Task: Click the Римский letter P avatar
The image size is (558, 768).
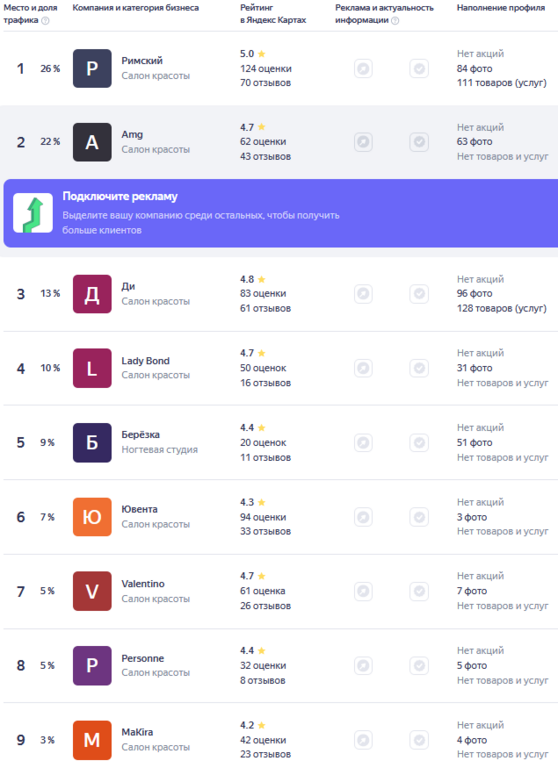Action: click(92, 69)
